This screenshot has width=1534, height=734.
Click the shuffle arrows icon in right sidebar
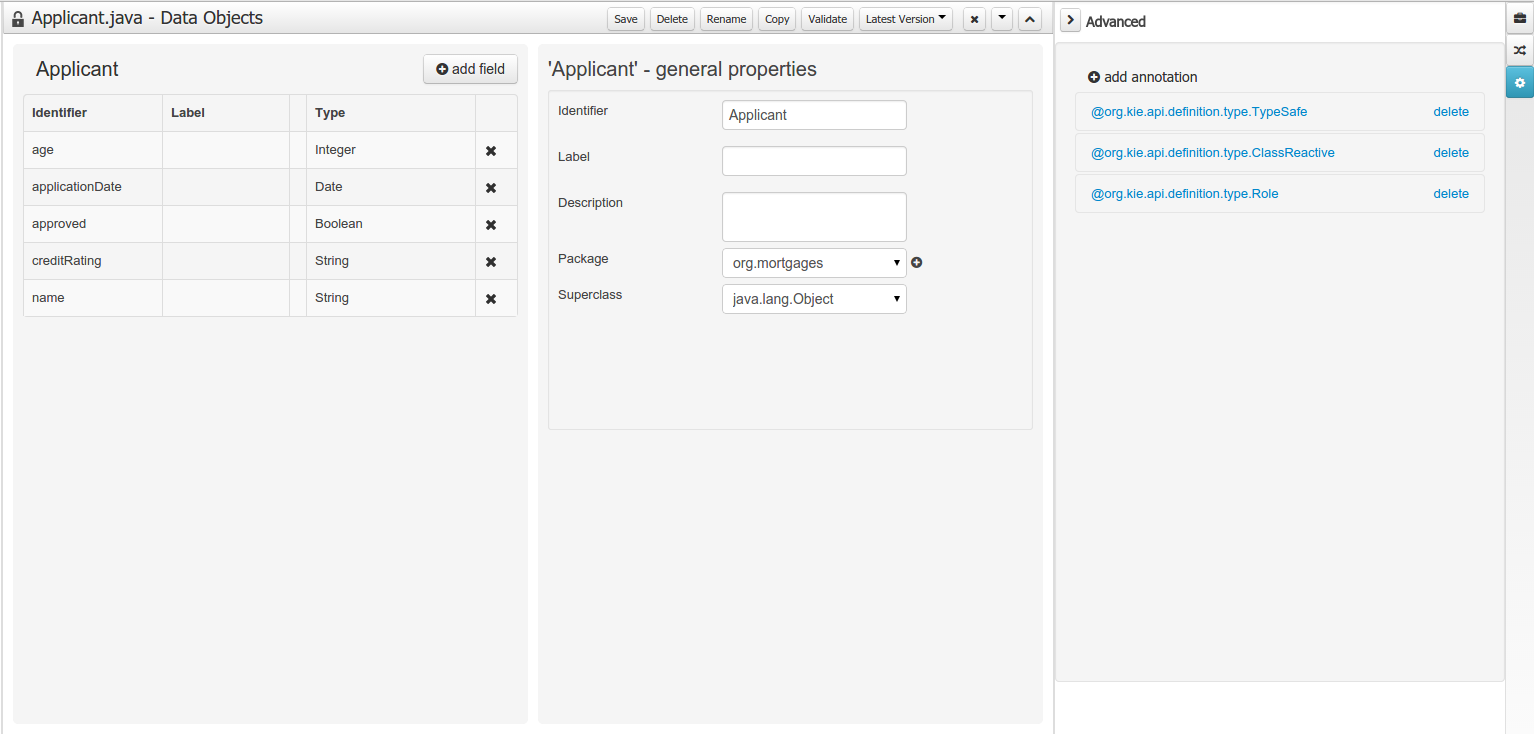pyautogui.click(x=1519, y=50)
